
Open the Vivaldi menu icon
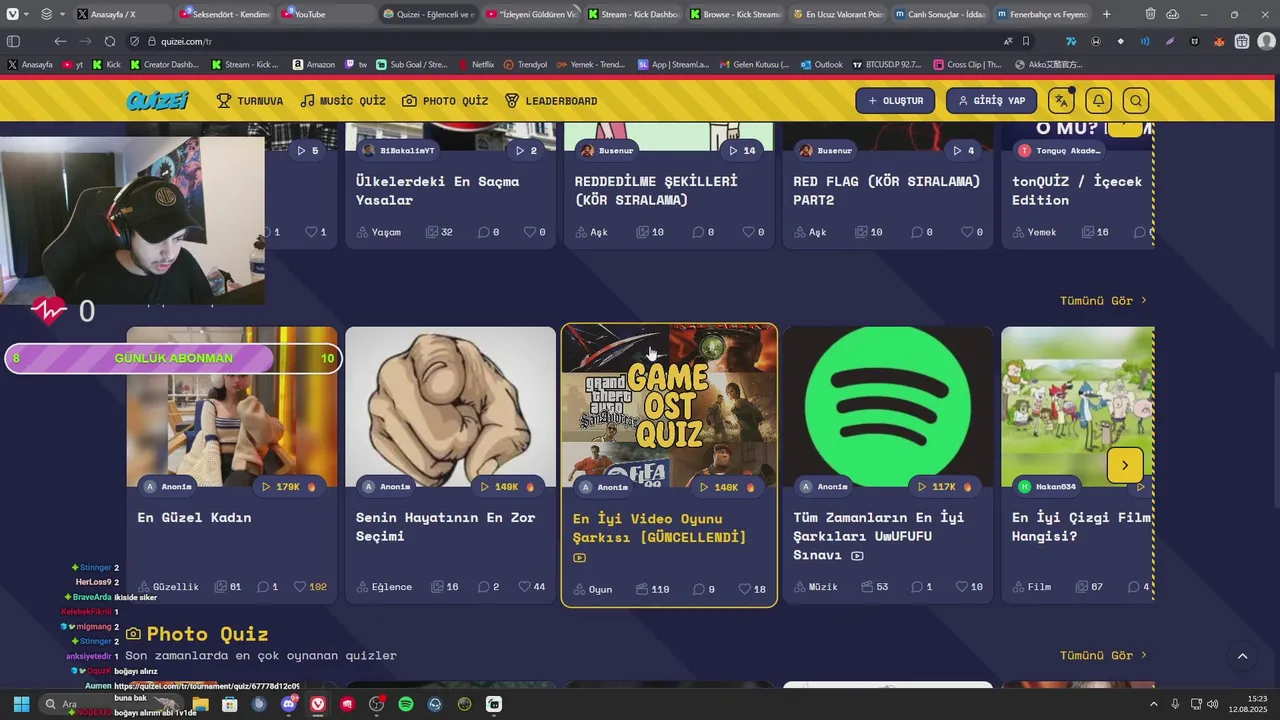[x=12, y=14]
